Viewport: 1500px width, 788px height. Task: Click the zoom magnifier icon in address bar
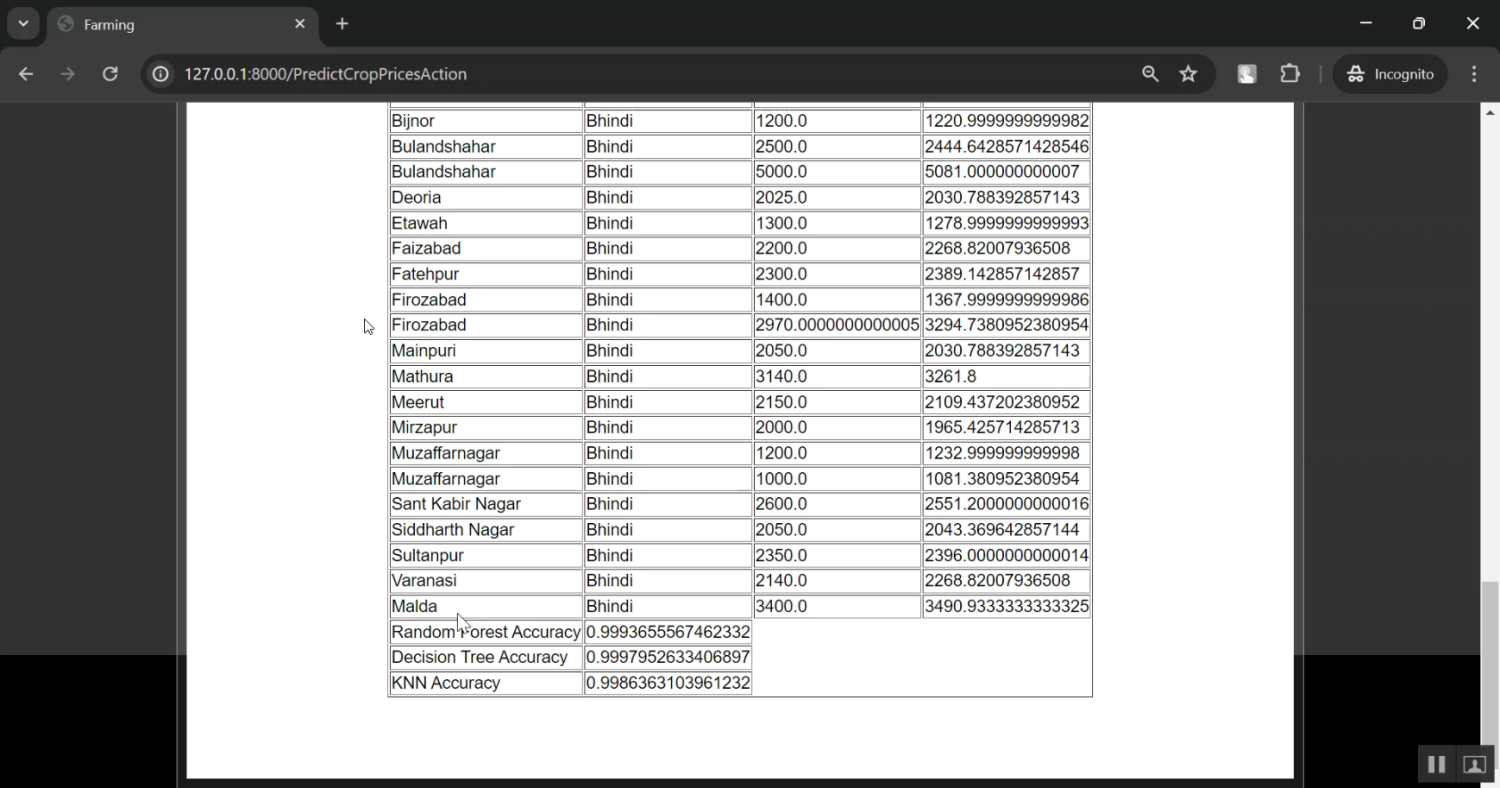[x=1150, y=74]
